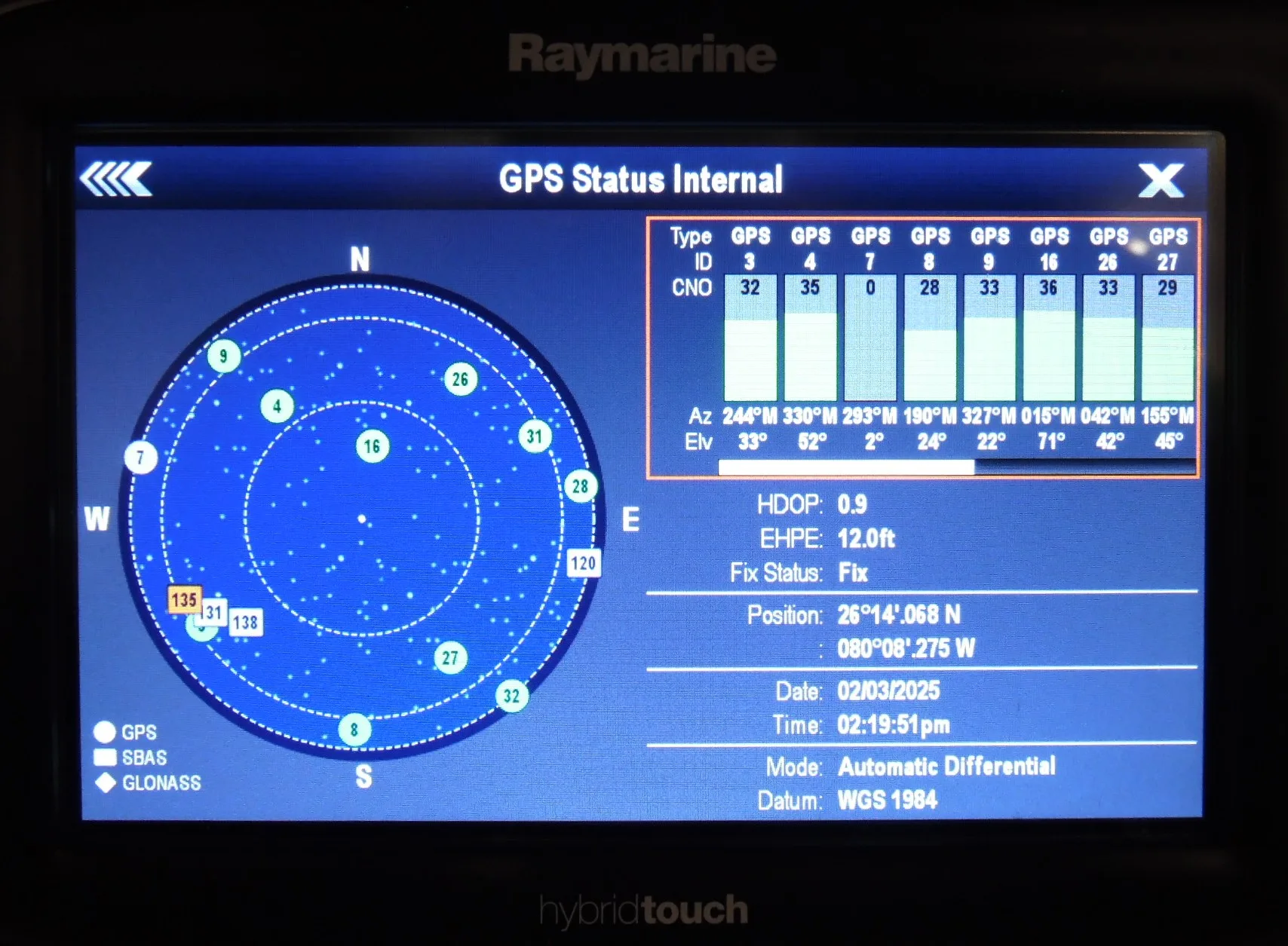Tap elevation value 52°
The height and width of the screenshot is (946, 1288).
click(x=812, y=441)
